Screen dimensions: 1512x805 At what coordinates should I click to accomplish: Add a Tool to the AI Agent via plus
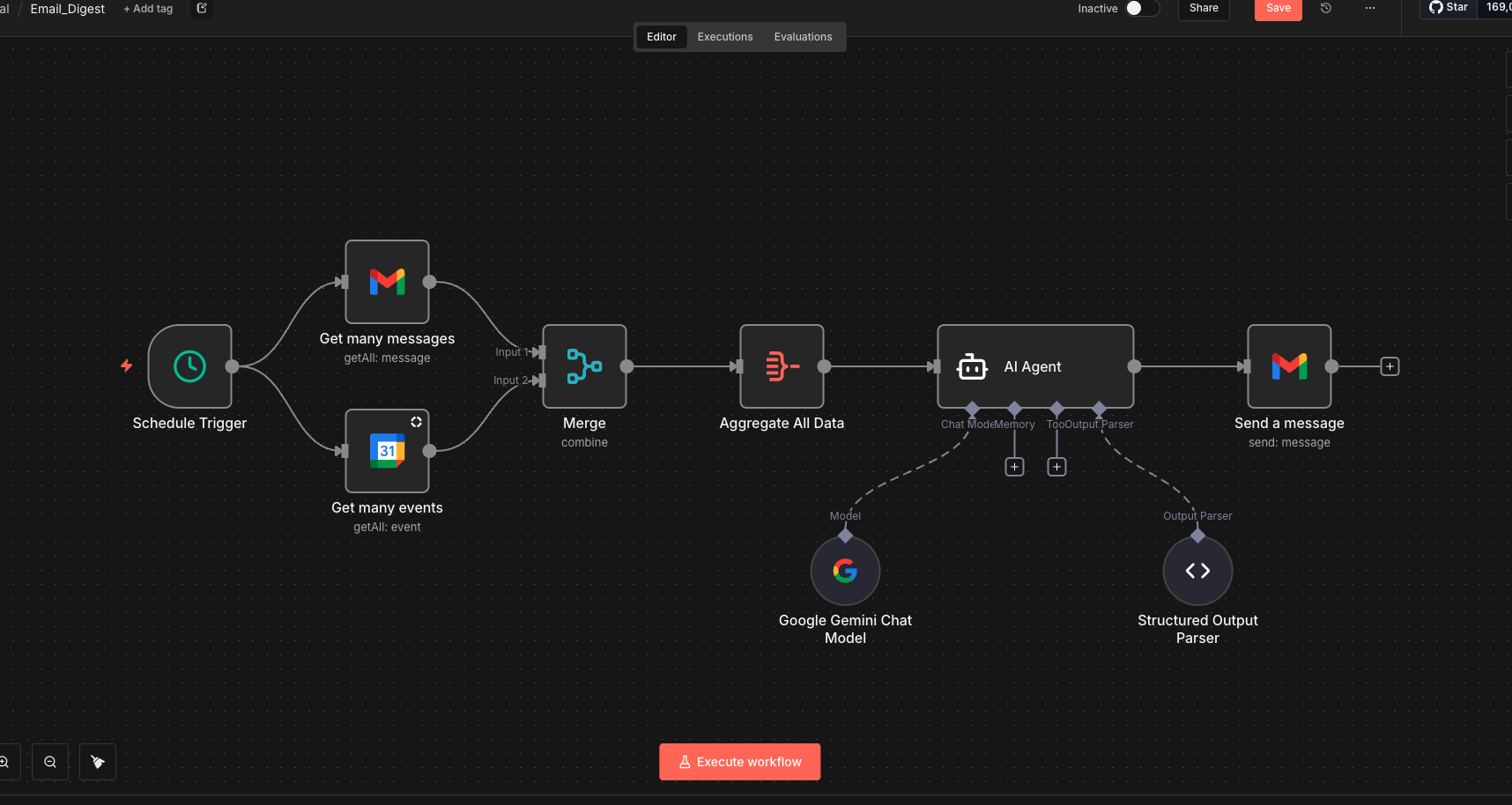point(1056,466)
